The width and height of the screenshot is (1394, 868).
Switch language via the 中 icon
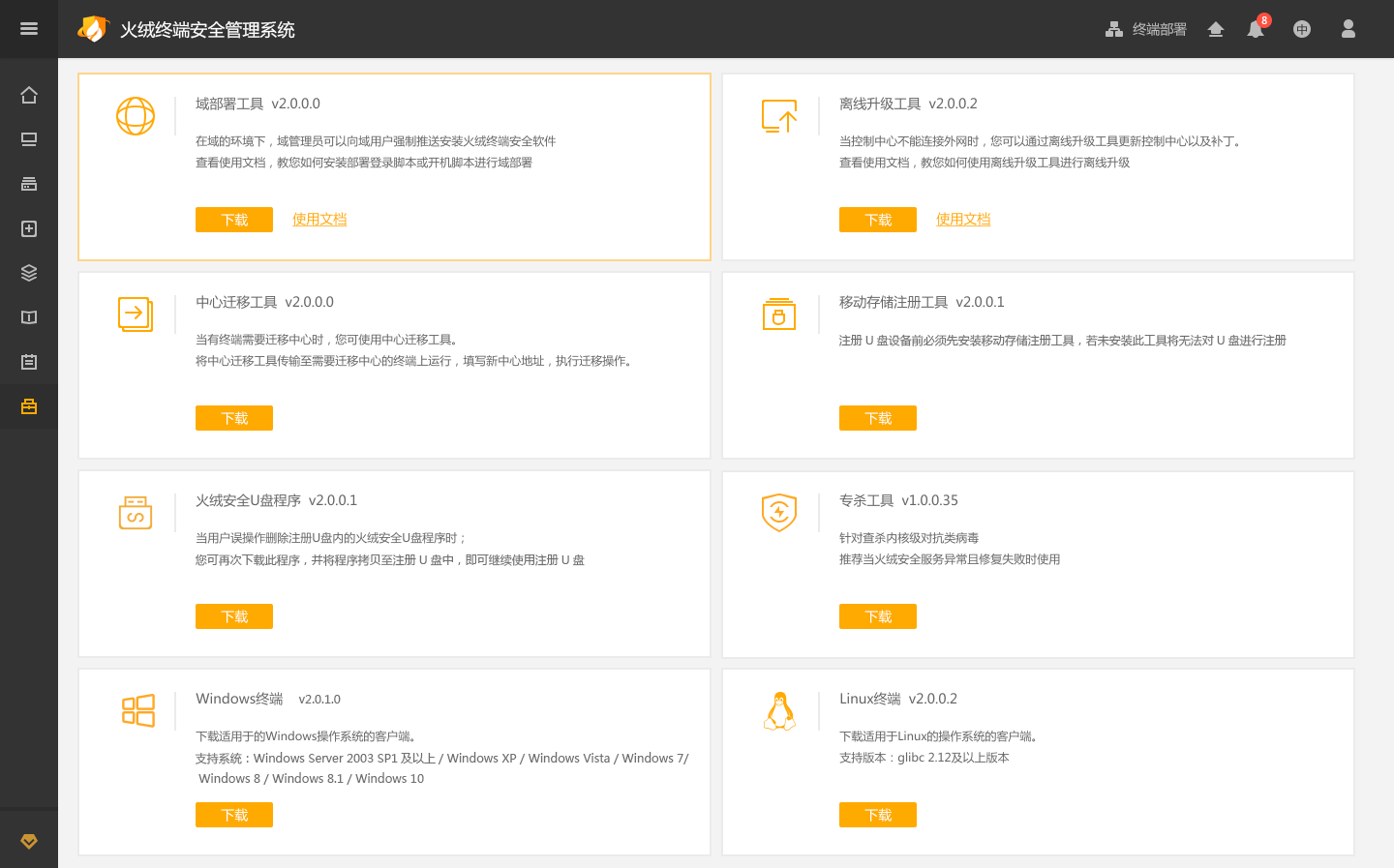[1302, 29]
